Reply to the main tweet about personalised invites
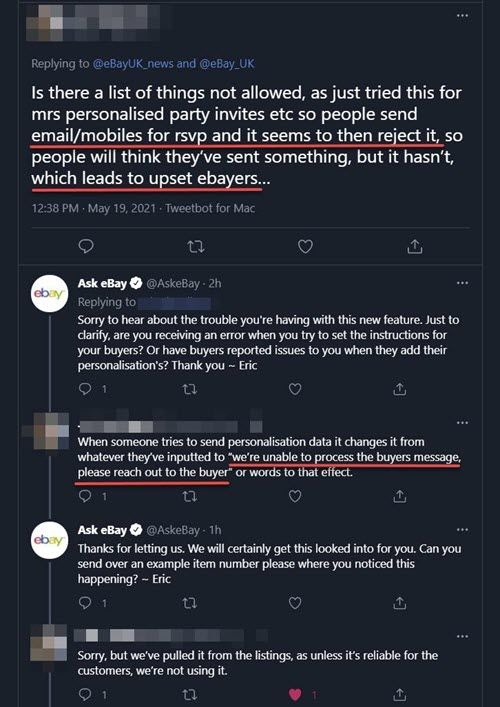Screen dimensions: 500x707 tap(86, 246)
